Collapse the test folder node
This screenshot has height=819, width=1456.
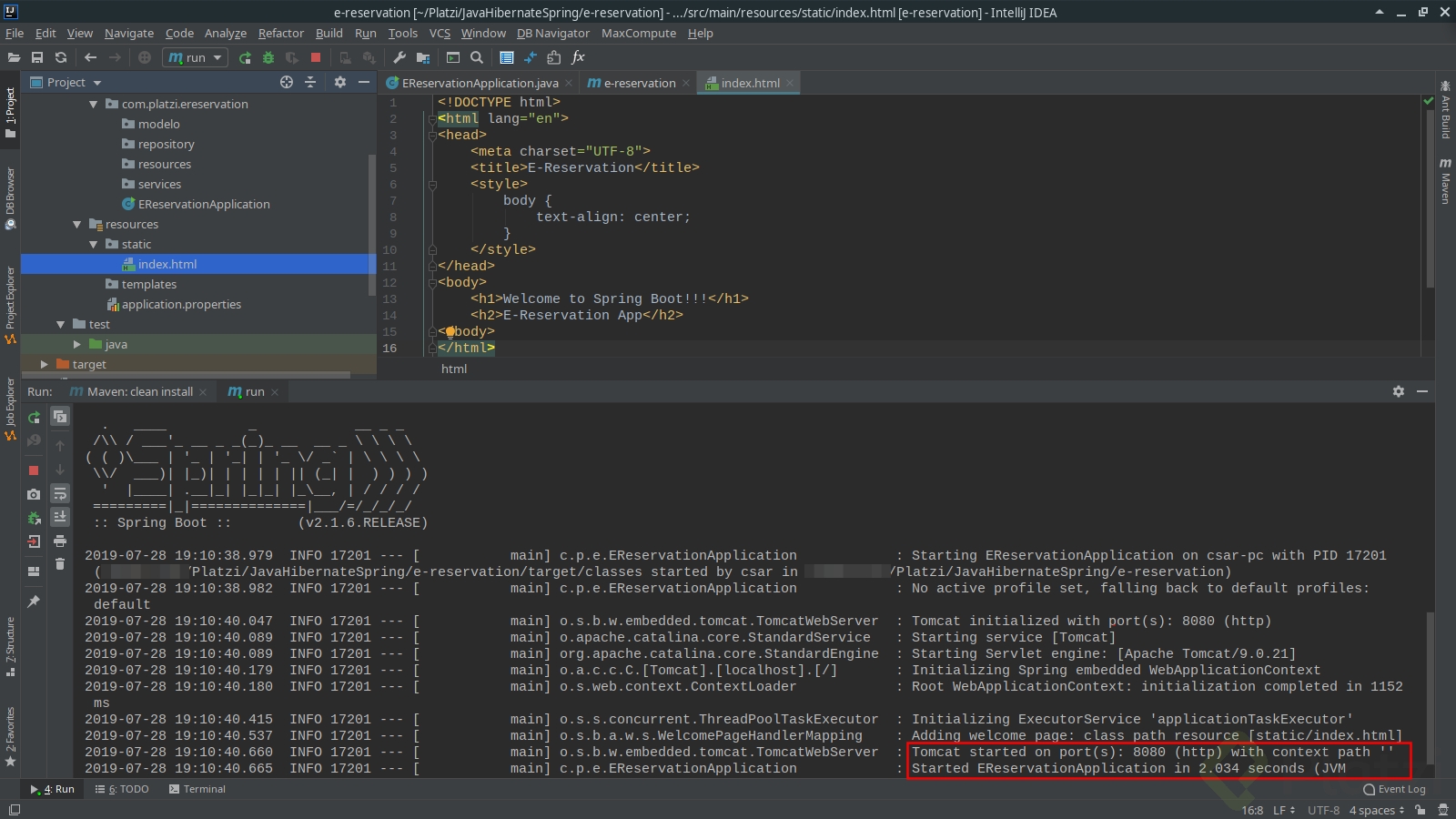pos(60,325)
